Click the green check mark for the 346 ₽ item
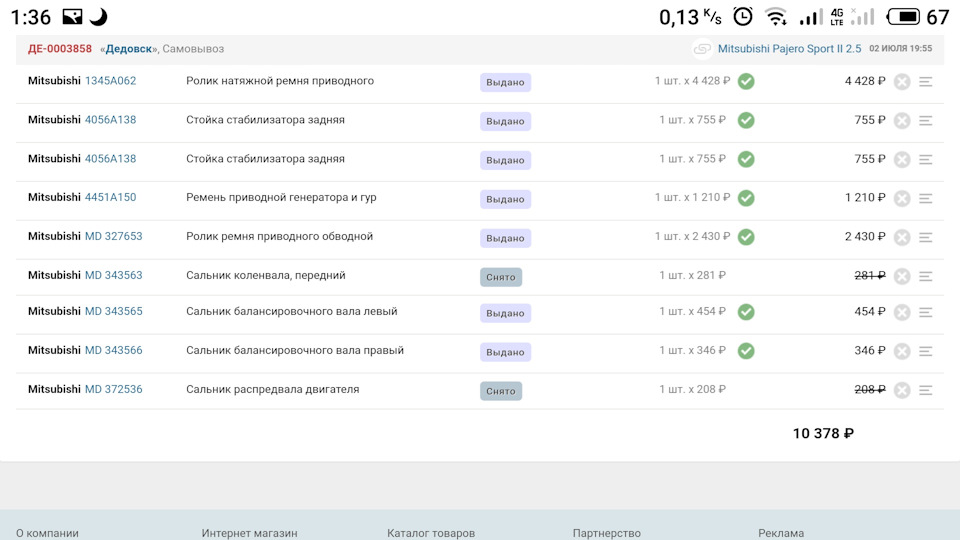960x540 pixels. coord(746,351)
